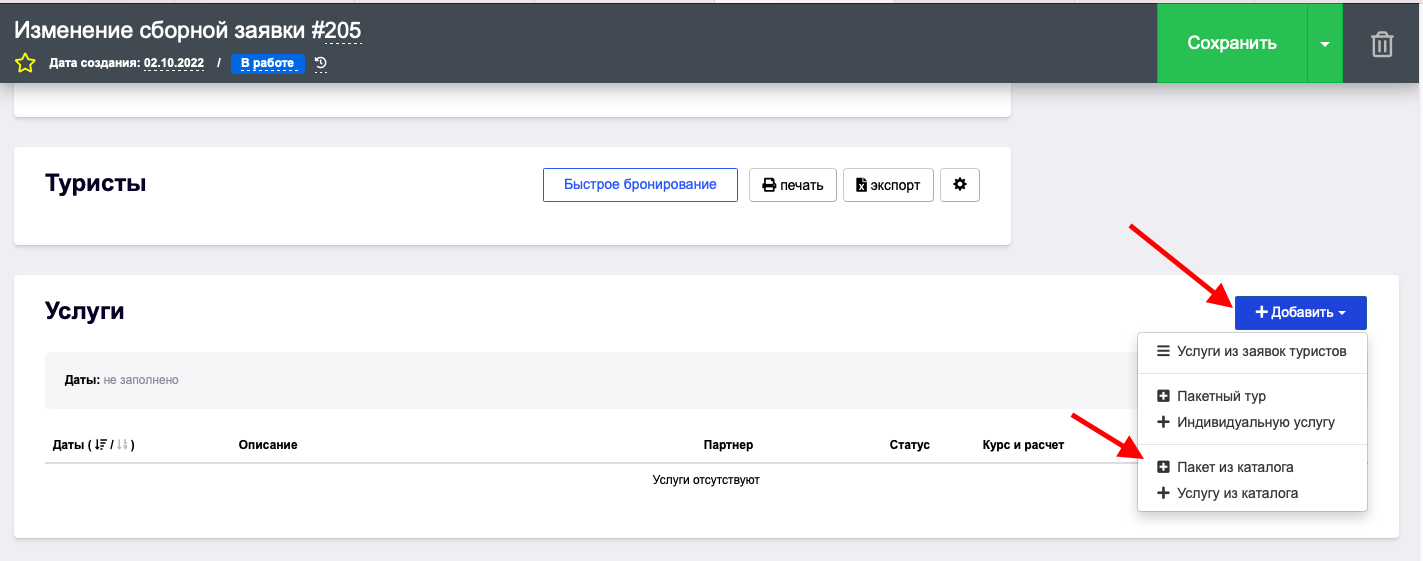The width and height of the screenshot is (1423, 561).
Task: Choose Индивидуальную услугу from the menu
Action: [1252, 422]
